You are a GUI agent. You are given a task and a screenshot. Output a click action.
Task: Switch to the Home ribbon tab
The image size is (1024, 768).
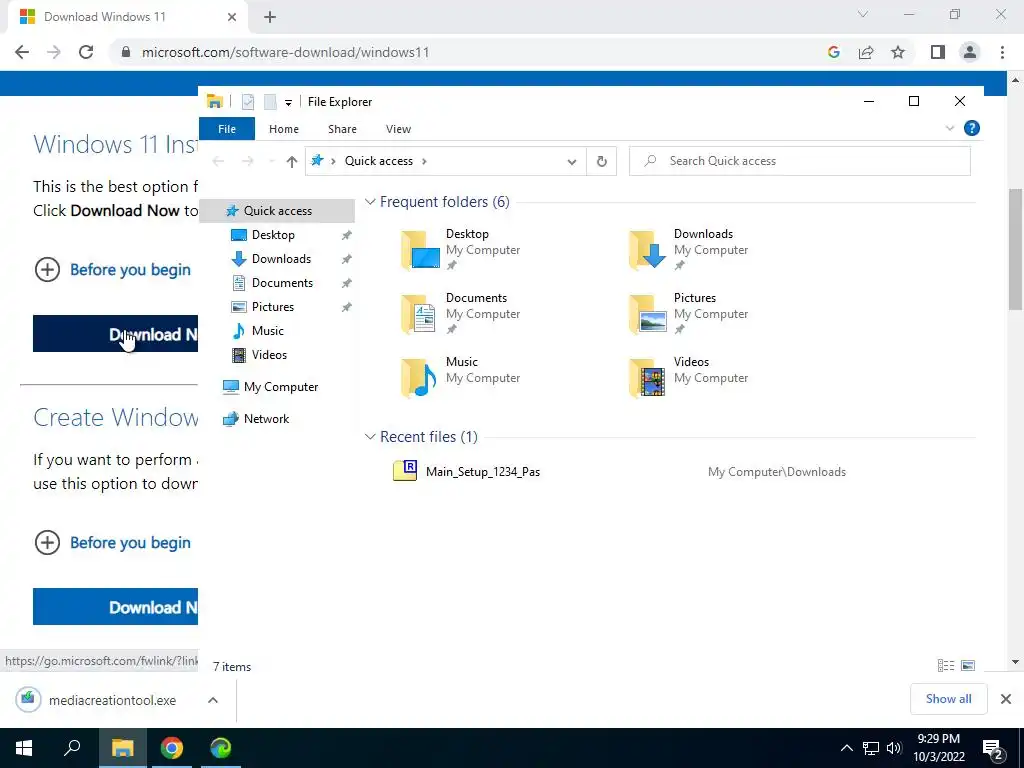pos(283,129)
